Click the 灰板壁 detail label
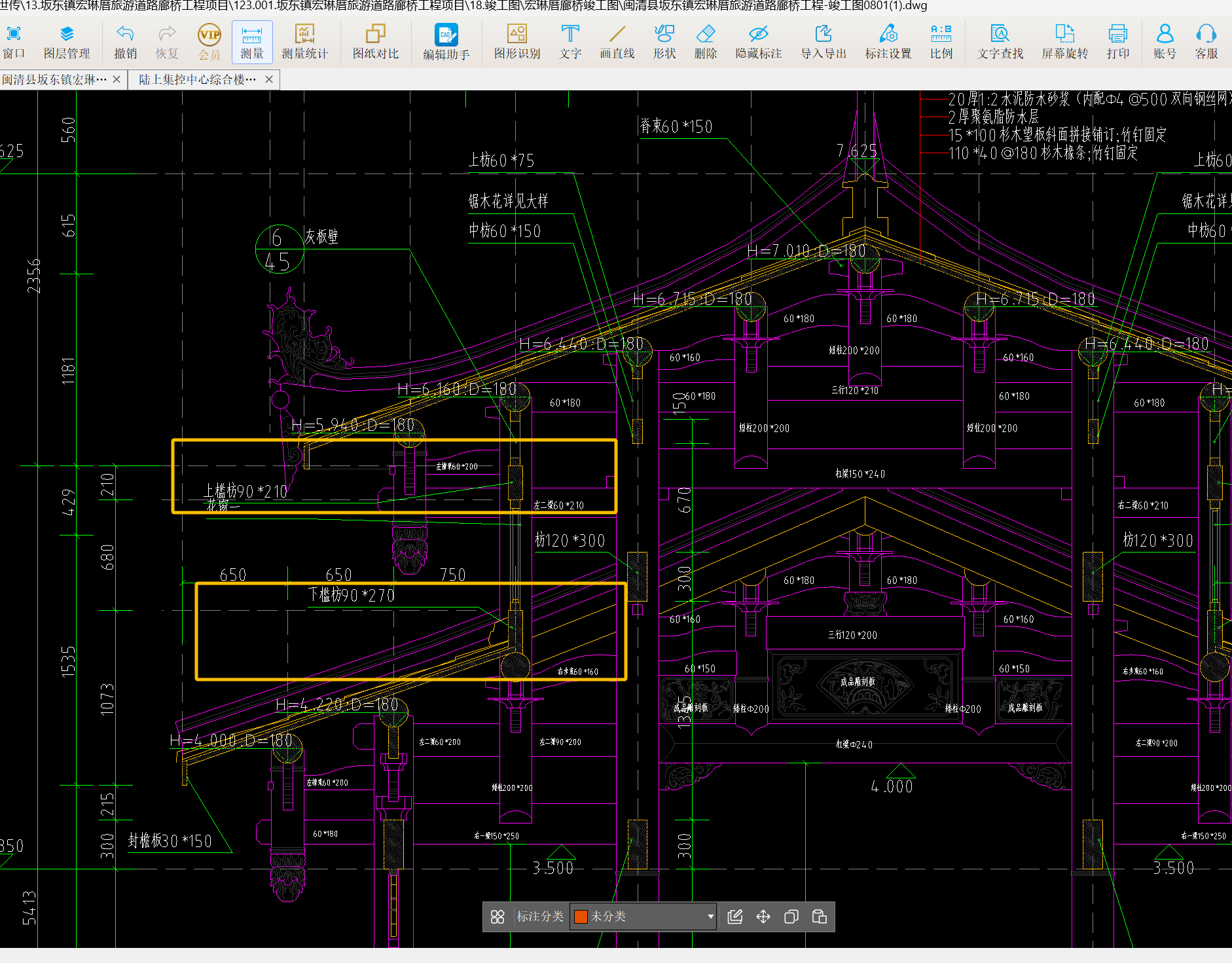 tap(321, 236)
